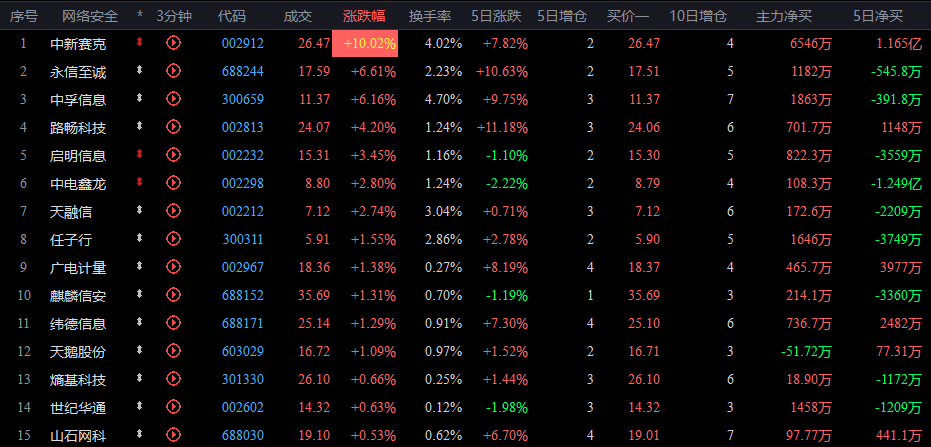Screen dimensions: 931x447
Task: Open stock code 002232
Action: pyautogui.click(x=243, y=155)
